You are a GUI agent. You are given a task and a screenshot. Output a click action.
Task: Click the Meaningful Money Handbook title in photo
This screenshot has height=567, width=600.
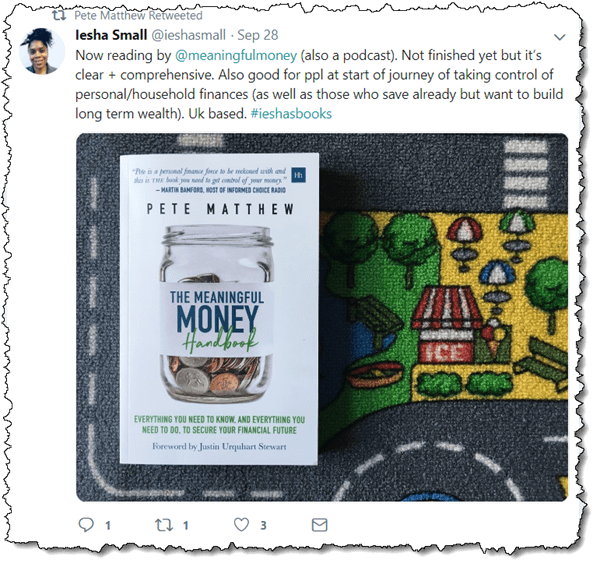(x=217, y=322)
